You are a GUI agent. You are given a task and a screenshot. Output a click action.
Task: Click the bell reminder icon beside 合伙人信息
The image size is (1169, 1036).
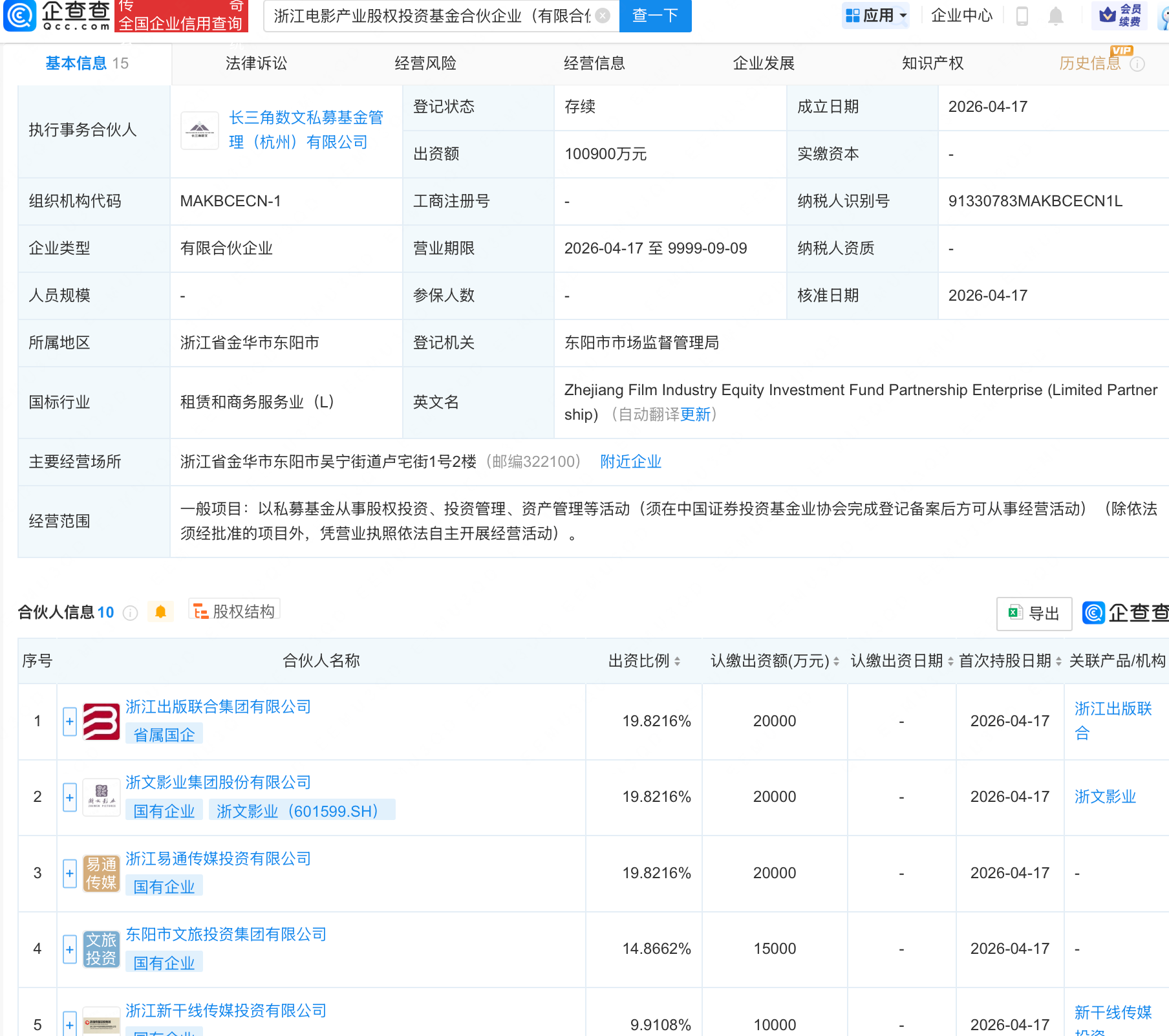(161, 611)
